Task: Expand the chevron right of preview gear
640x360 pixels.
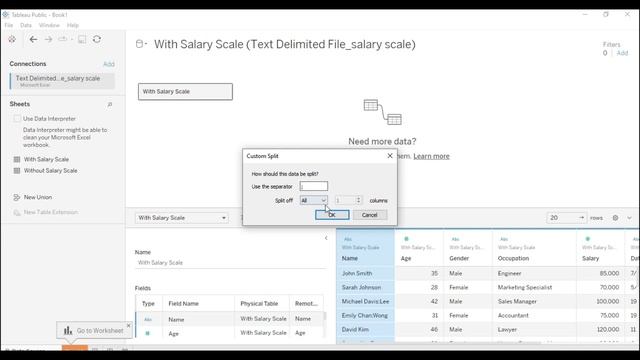Action: (x=629, y=218)
